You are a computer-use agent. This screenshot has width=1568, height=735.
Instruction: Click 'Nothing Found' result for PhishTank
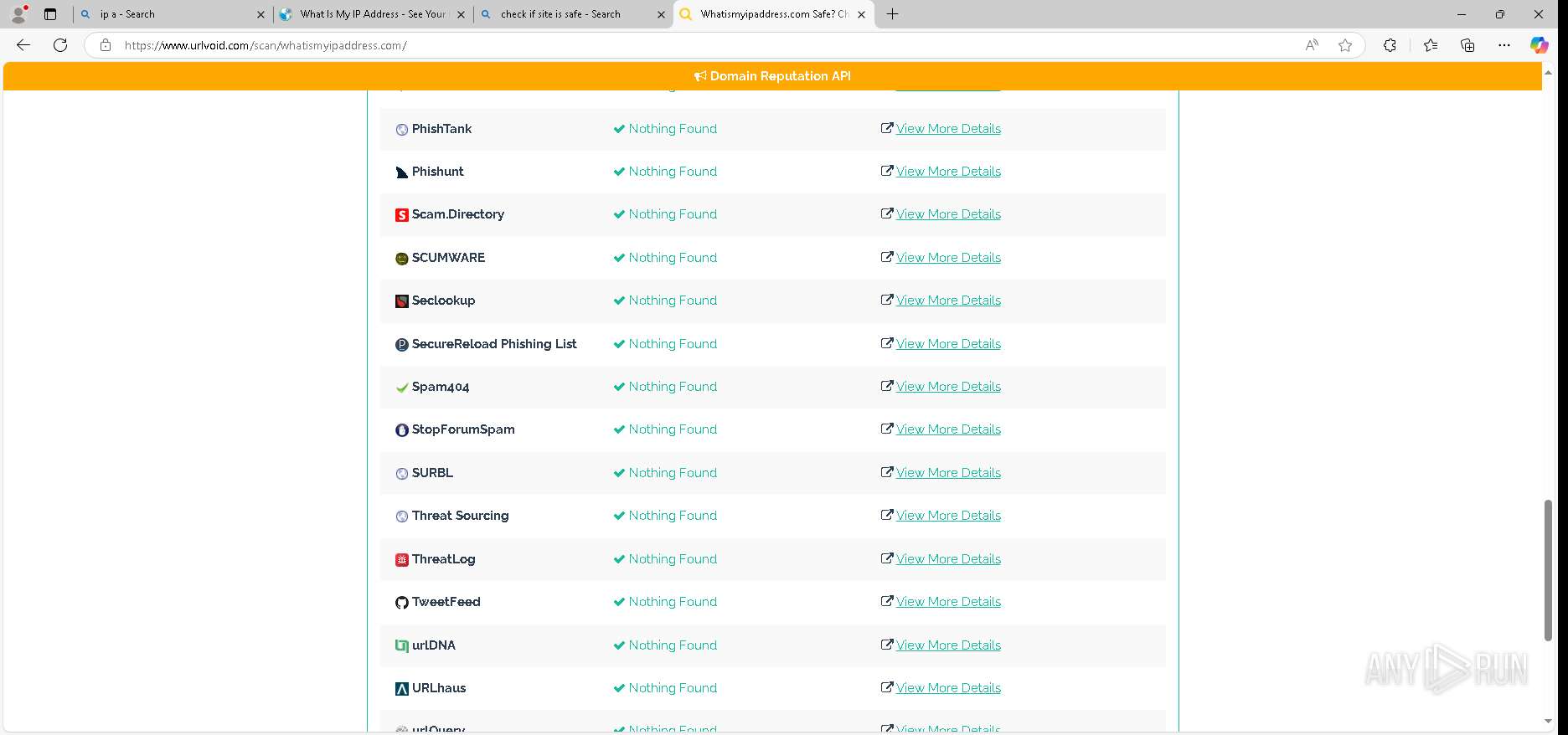click(x=673, y=129)
